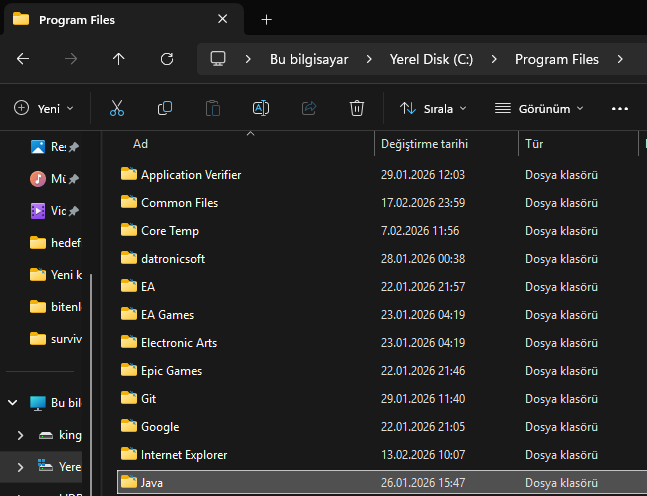Go up one folder level
The height and width of the screenshot is (496, 647).
point(118,59)
